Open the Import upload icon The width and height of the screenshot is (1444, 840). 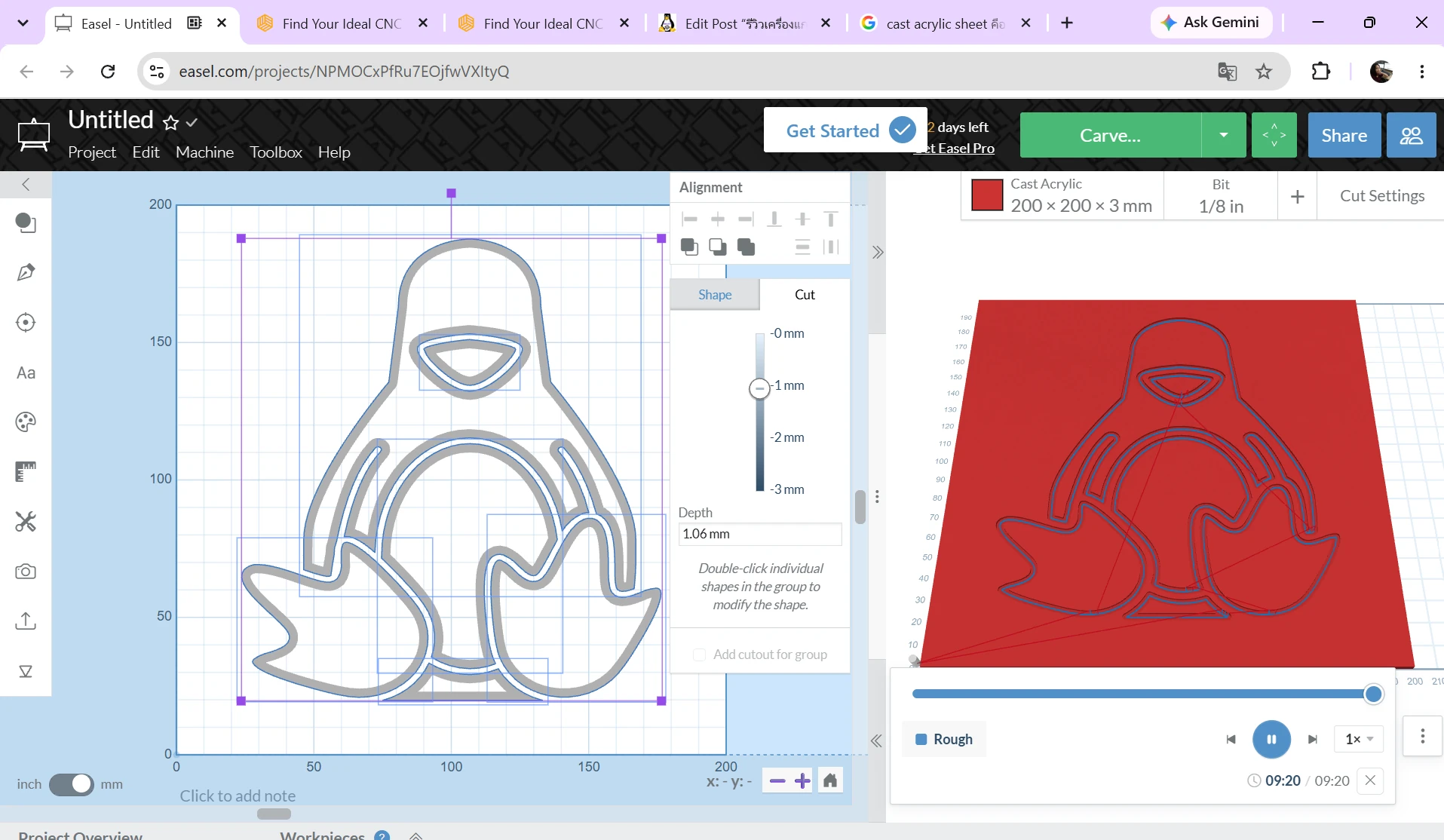click(26, 621)
